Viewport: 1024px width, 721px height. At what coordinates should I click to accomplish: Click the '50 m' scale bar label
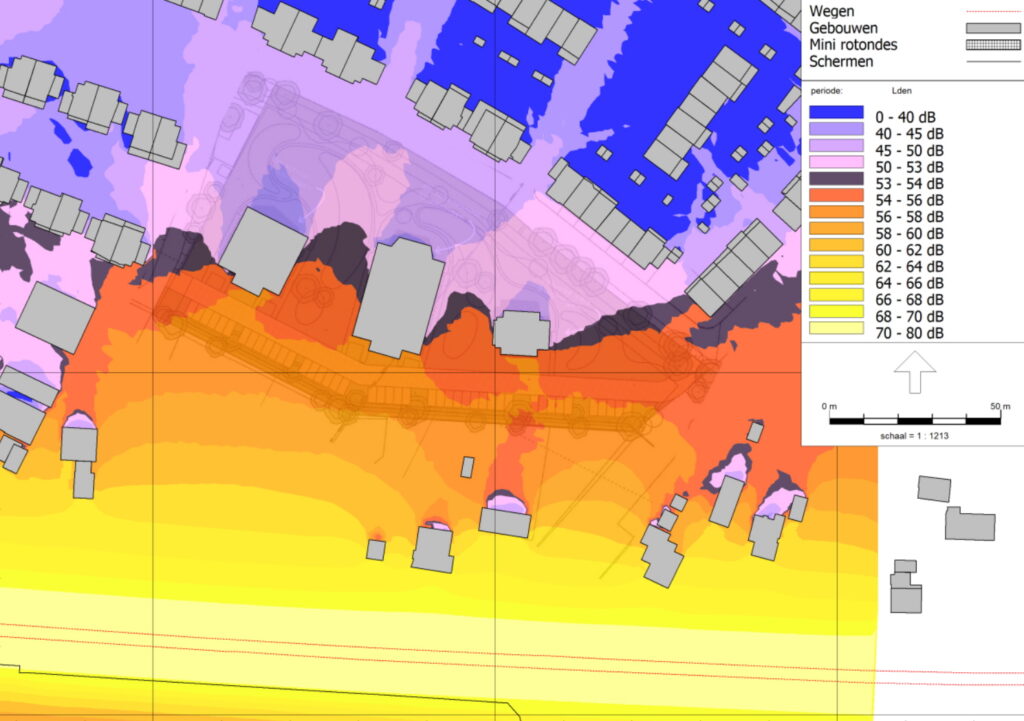(1000, 406)
